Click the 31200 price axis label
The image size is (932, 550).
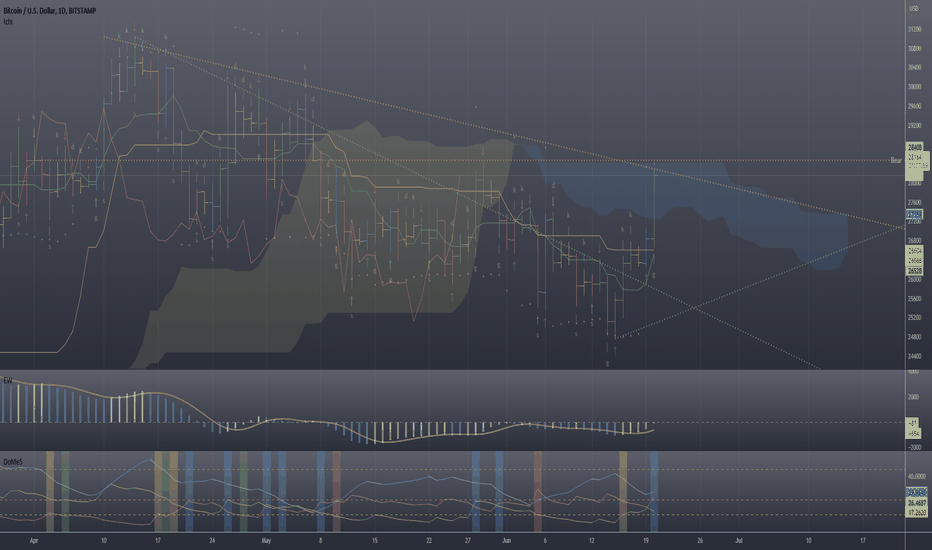pyautogui.click(x=915, y=29)
